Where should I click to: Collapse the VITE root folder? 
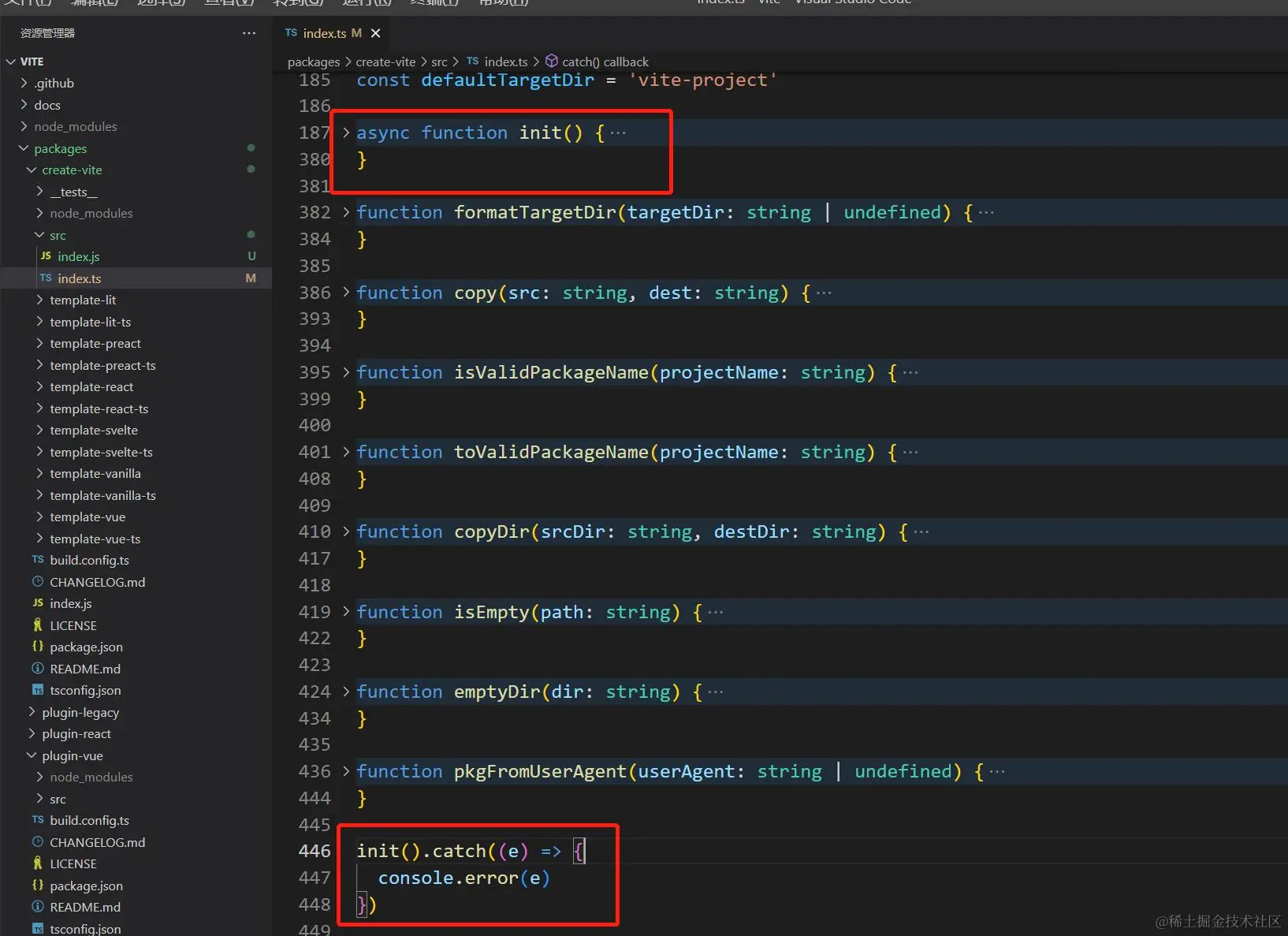(11, 62)
